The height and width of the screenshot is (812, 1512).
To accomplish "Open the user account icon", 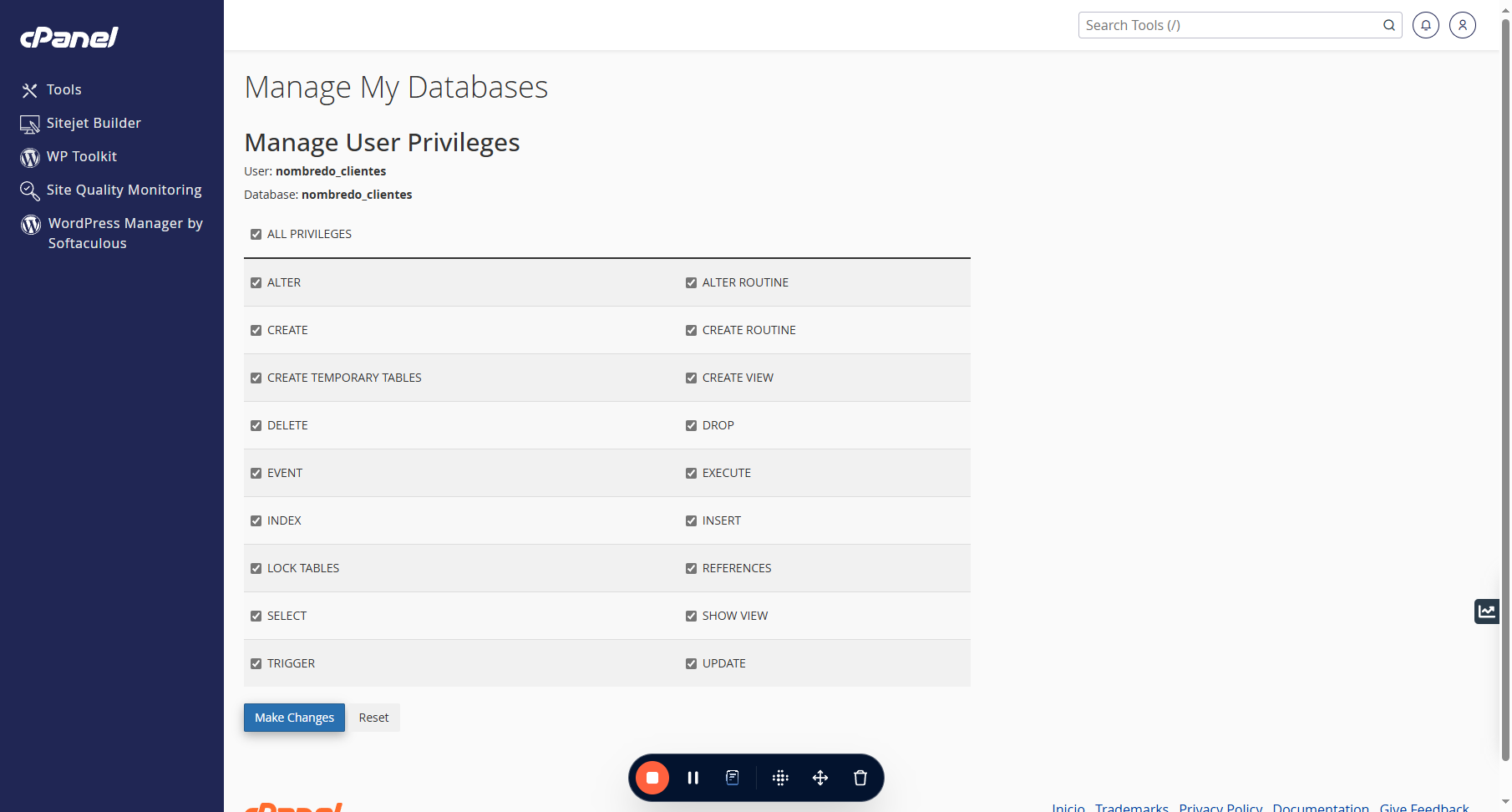I will (x=1463, y=25).
